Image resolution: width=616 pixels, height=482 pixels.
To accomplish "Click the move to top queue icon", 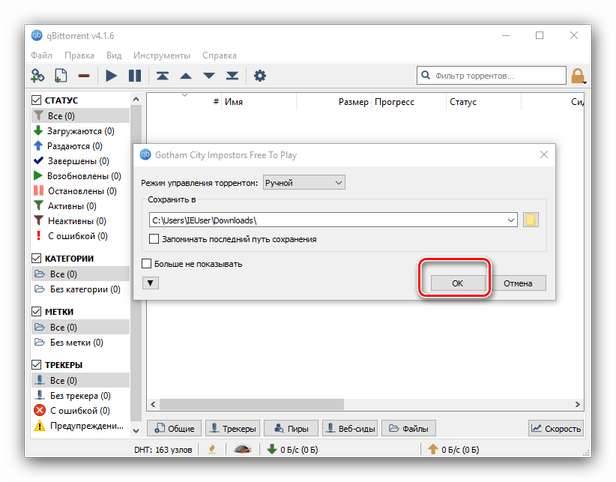I will (x=162, y=76).
